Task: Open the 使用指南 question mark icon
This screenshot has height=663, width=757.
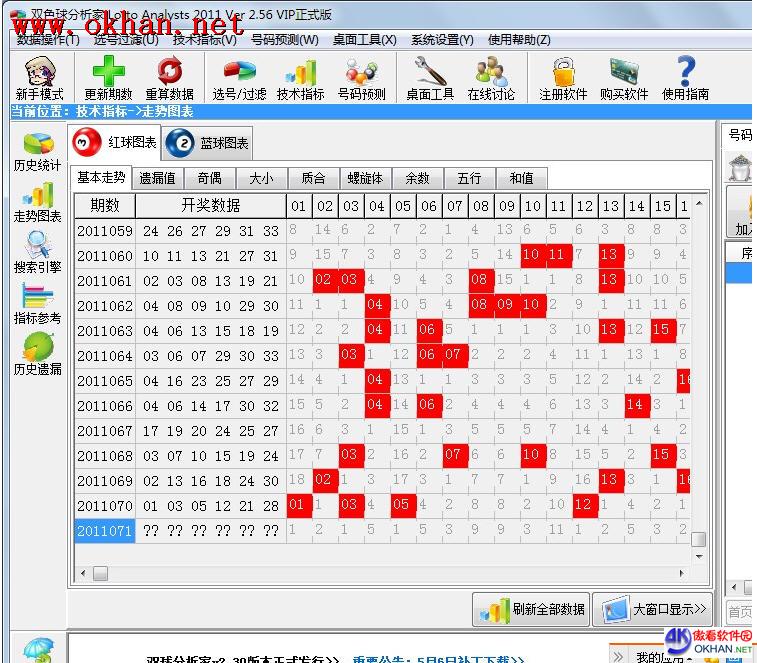Action: (x=686, y=77)
